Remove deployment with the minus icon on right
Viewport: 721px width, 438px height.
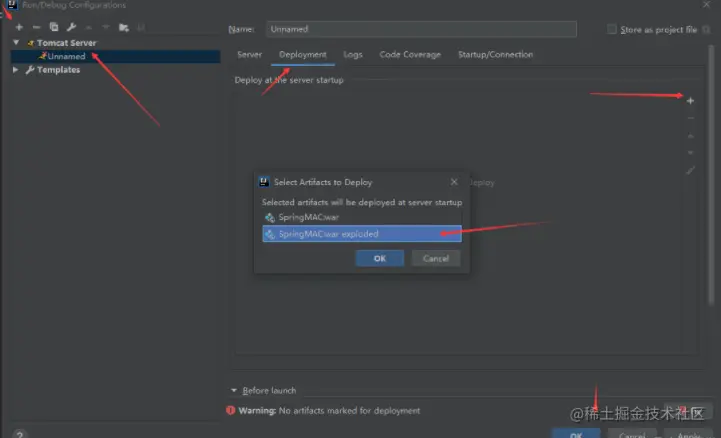coord(690,118)
